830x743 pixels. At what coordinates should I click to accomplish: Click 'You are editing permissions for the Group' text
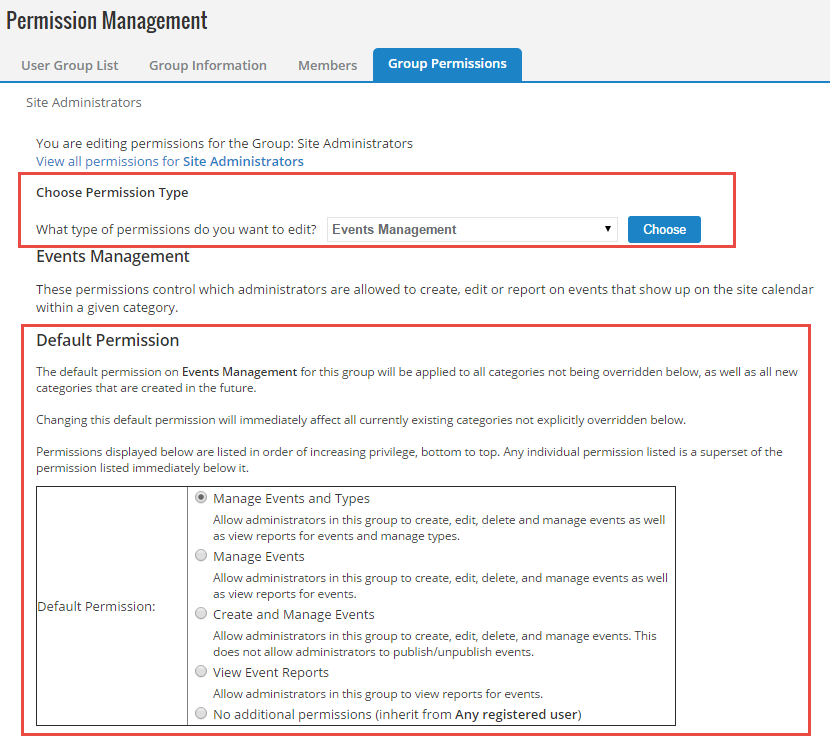[x=224, y=143]
